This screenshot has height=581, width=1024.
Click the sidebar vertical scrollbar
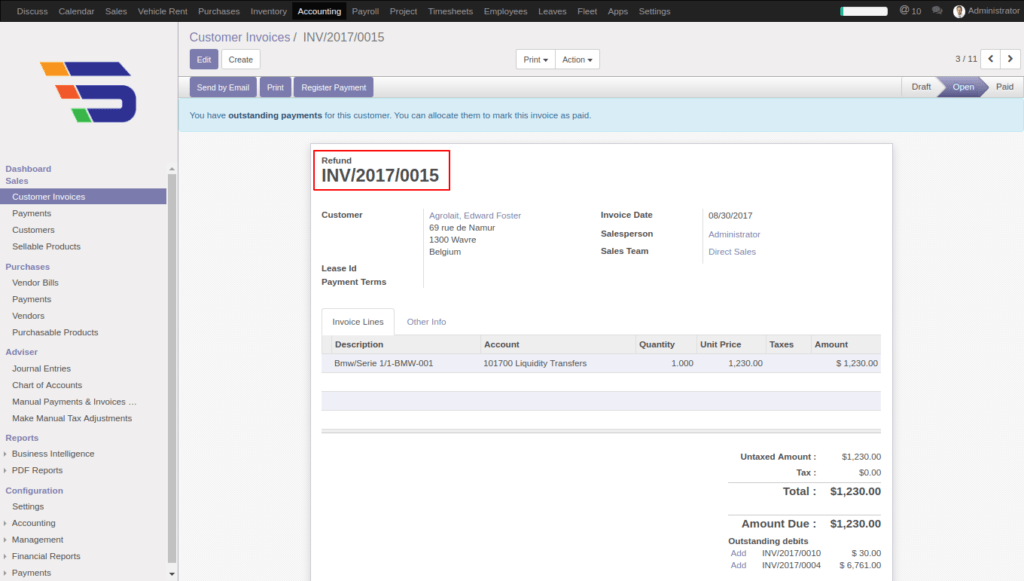pyautogui.click(x=172, y=366)
